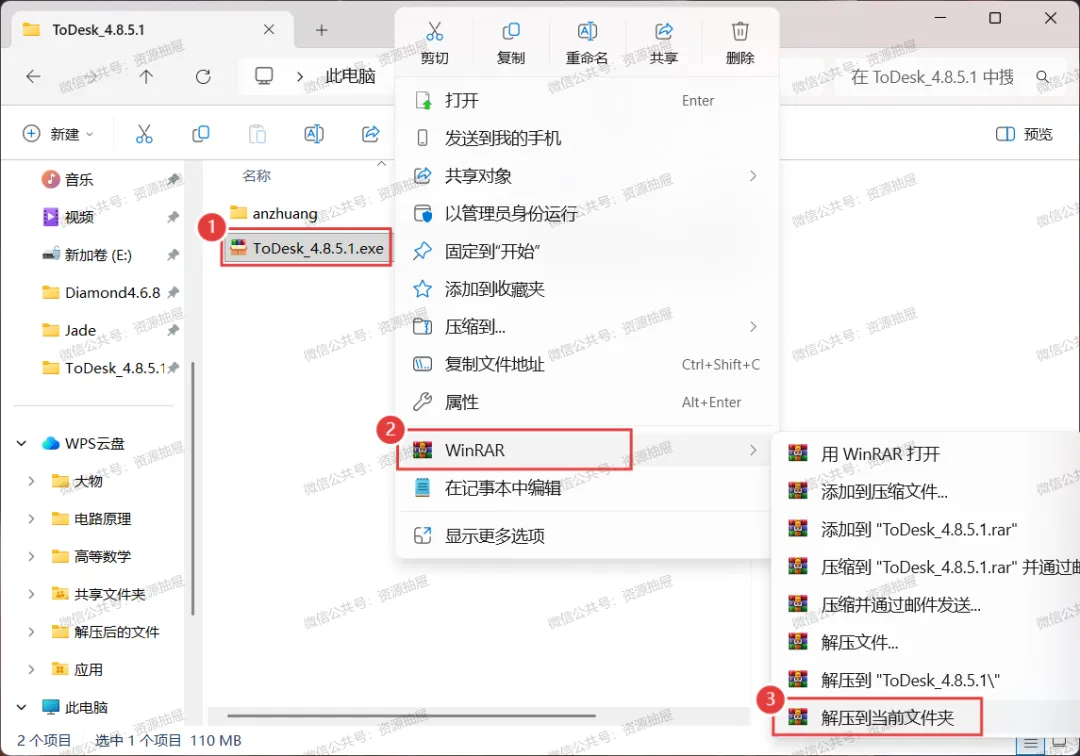The width and height of the screenshot is (1080, 756).
Task: Choose 显示更多选项
Action: click(x=587, y=536)
